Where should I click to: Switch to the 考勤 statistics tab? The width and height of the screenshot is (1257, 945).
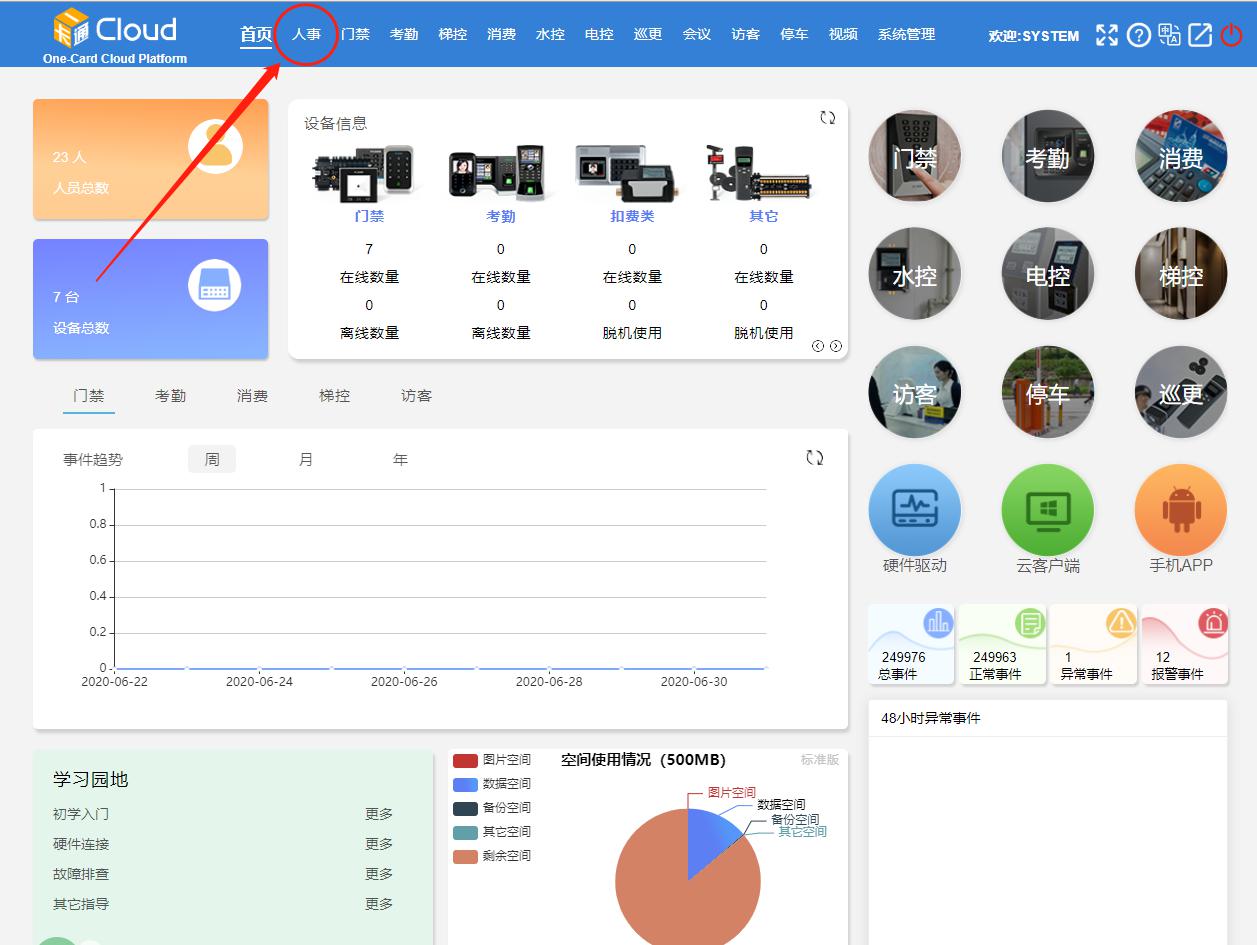[170, 396]
